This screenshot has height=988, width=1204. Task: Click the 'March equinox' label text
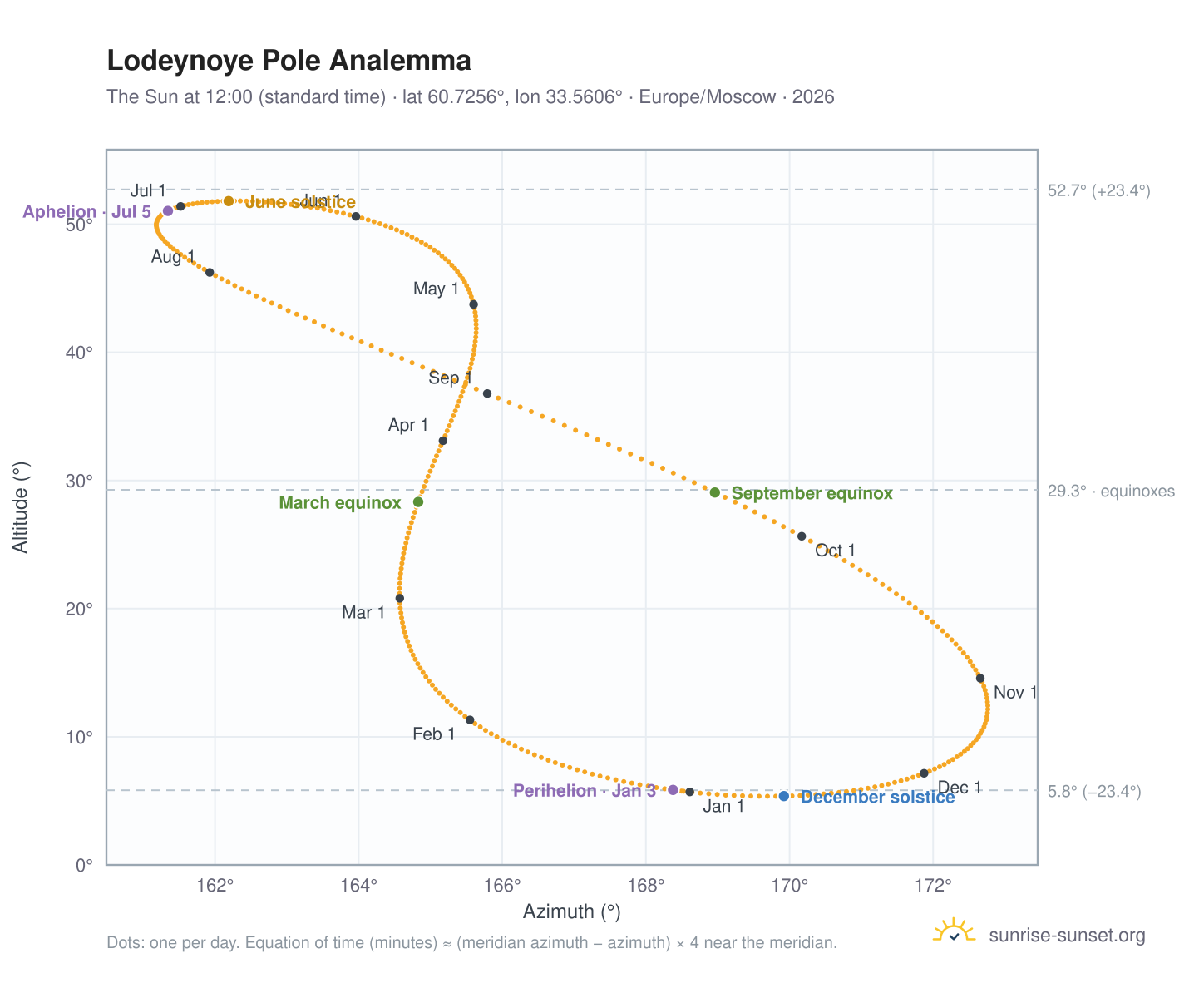tap(340, 503)
